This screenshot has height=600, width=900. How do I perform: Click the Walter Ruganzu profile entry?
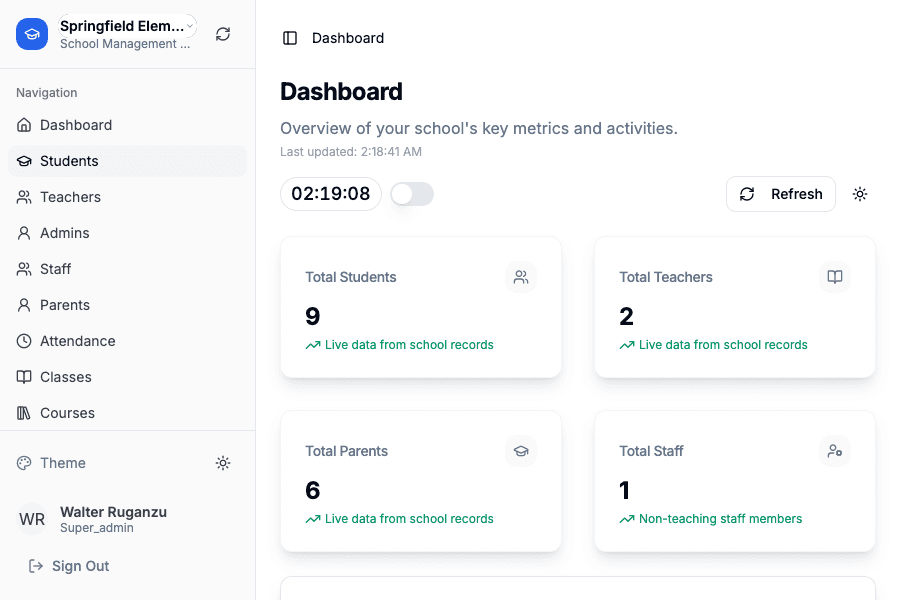(x=113, y=518)
